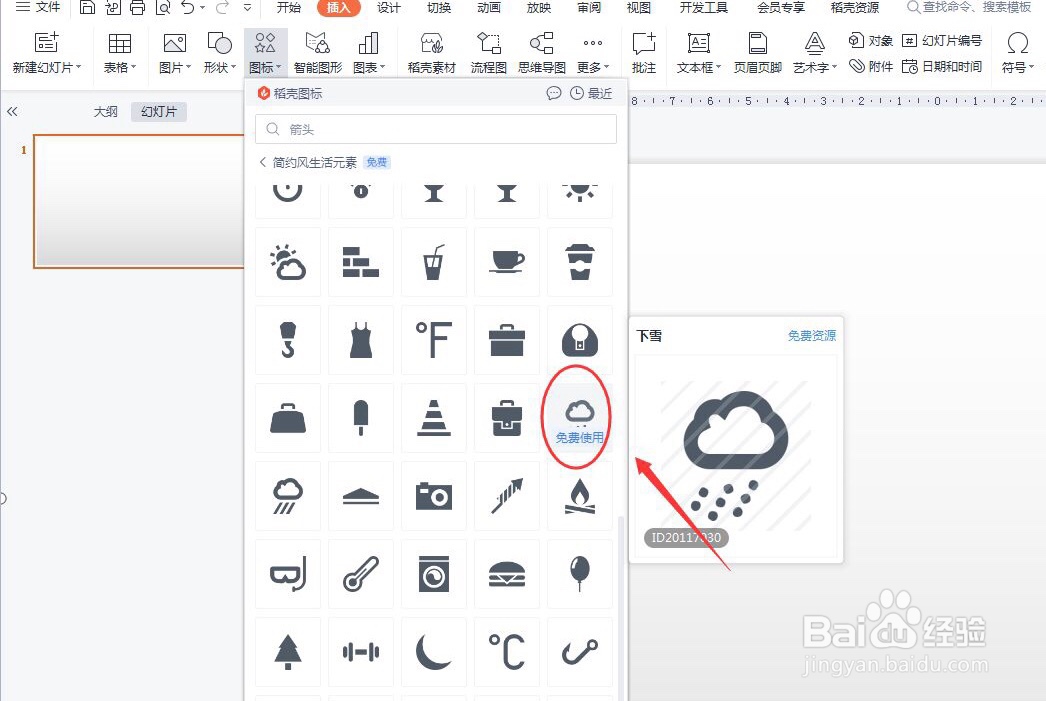Click the 对象 button
1046x701 pixels.
click(871, 41)
